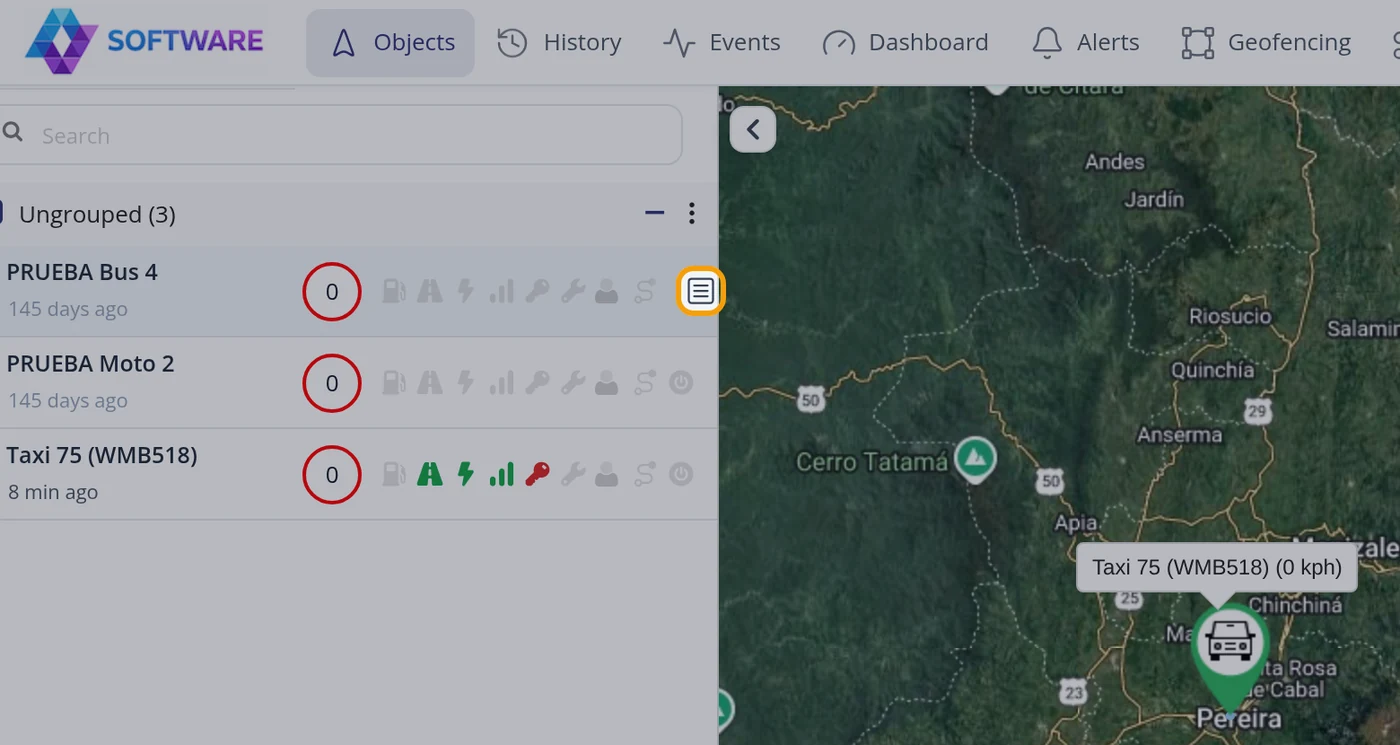Open the Dashboard tab
1400x745 pixels.
(x=905, y=43)
